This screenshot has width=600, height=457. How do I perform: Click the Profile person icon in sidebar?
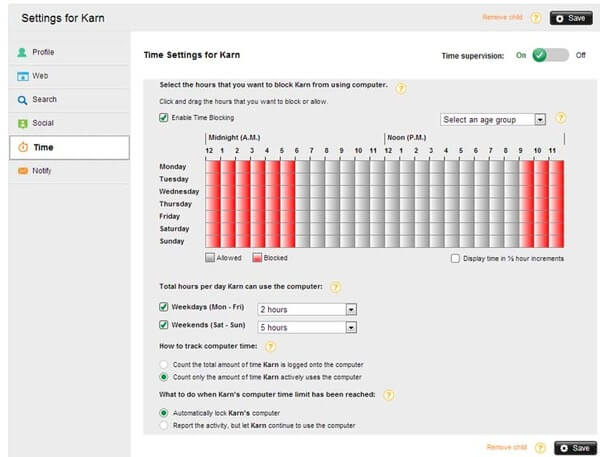pos(22,52)
